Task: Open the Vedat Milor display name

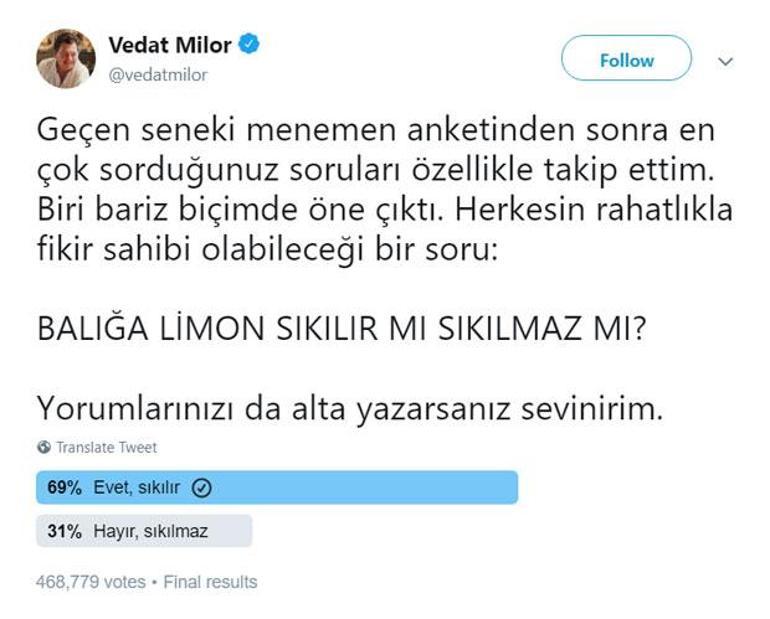Action: tap(170, 46)
